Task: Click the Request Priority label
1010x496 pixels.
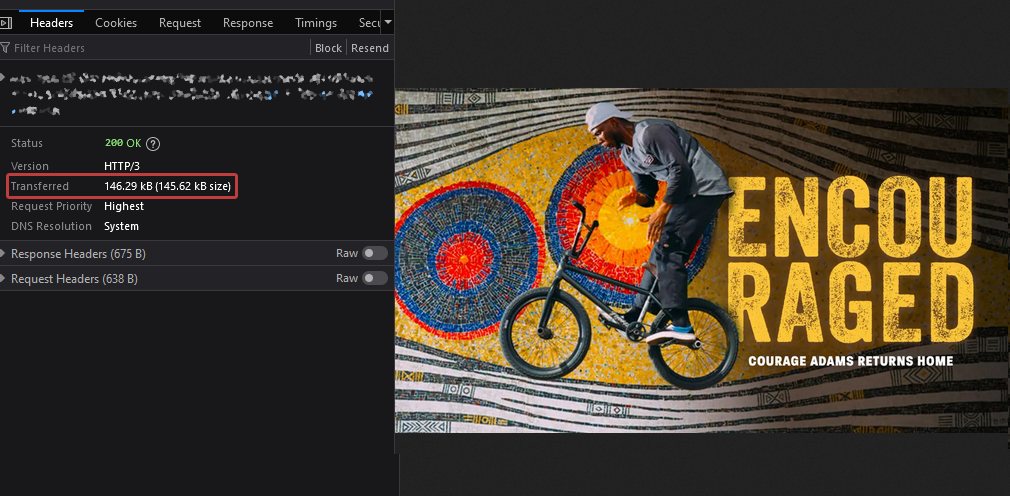Action: (52, 206)
